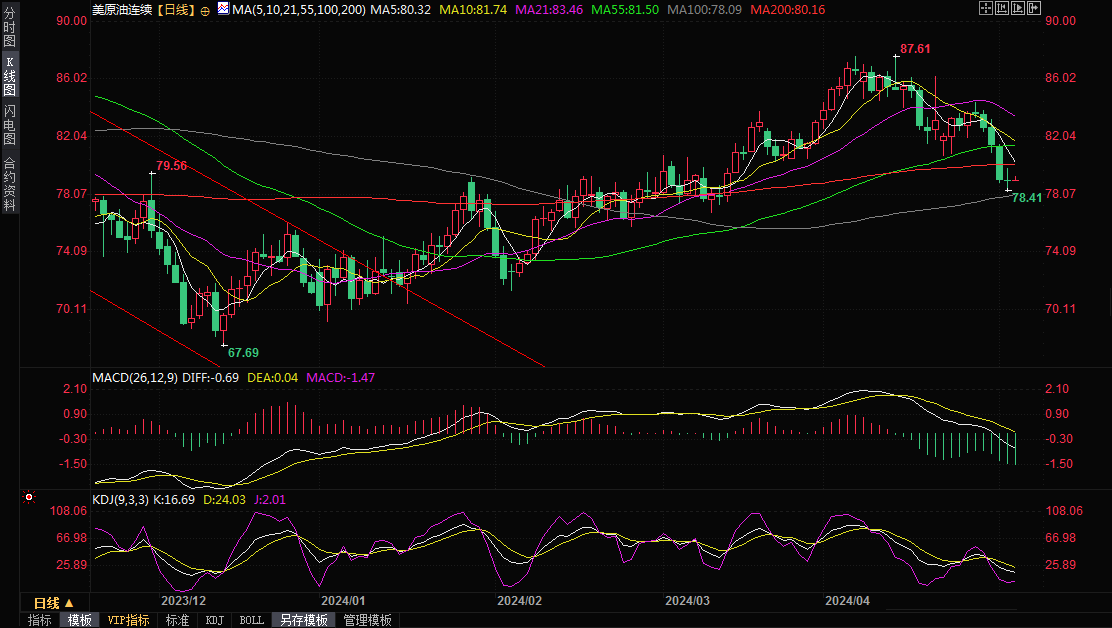
Task: Open 管理模板 template manager
Action: pos(367,620)
